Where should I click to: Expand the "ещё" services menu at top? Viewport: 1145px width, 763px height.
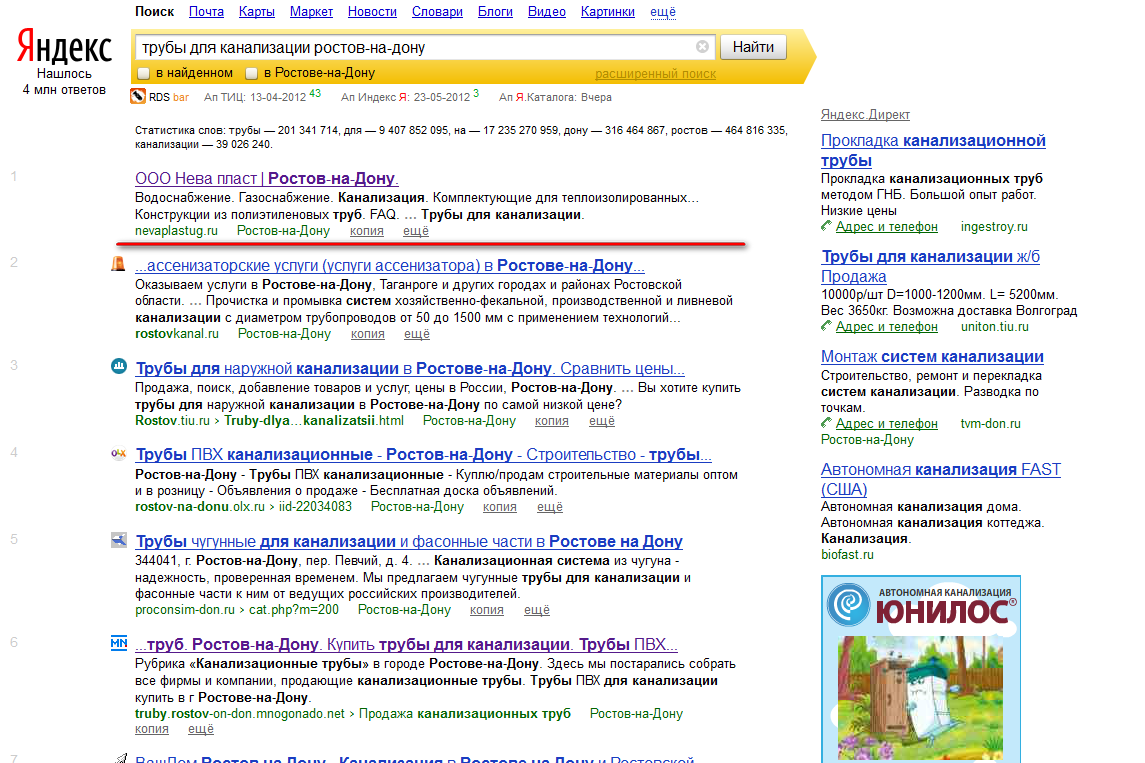point(663,12)
